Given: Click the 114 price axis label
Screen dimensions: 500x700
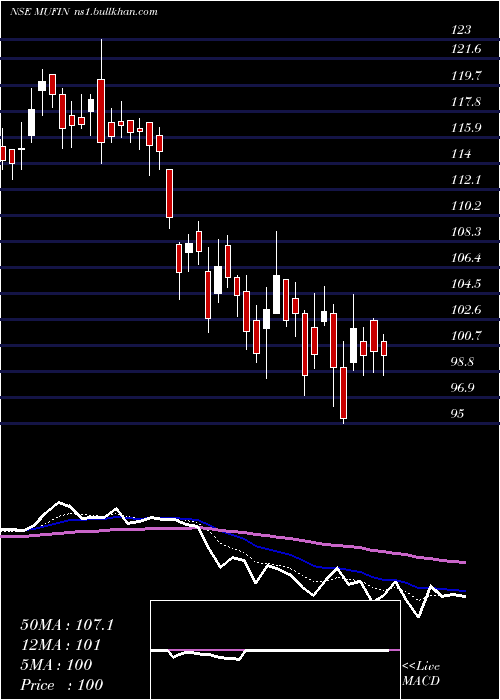Looking at the screenshot, I should 461,154.
